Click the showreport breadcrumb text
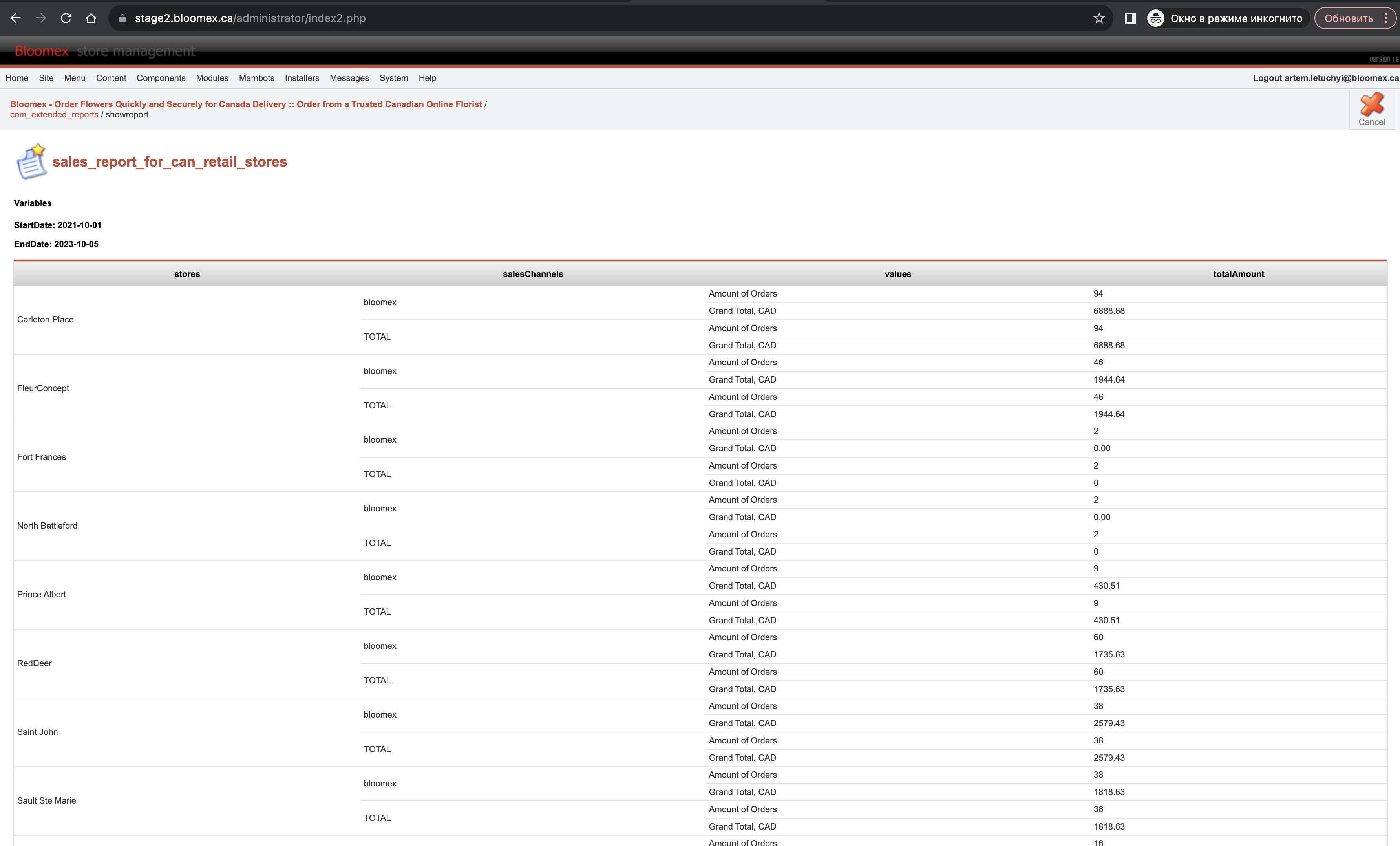Image resolution: width=1400 pixels, height=846 pixels. pyautogui.click(x=127, y=114)
